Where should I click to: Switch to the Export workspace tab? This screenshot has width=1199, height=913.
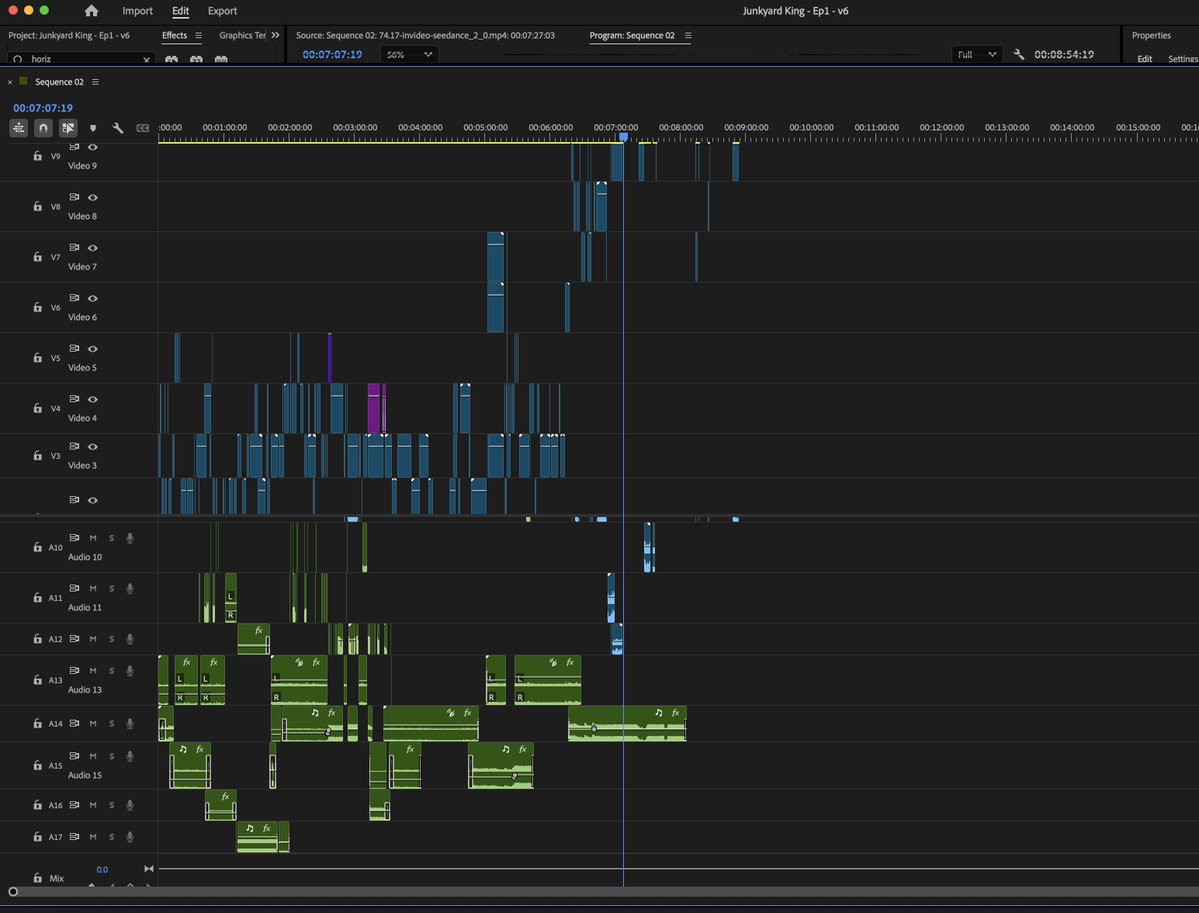223,11
